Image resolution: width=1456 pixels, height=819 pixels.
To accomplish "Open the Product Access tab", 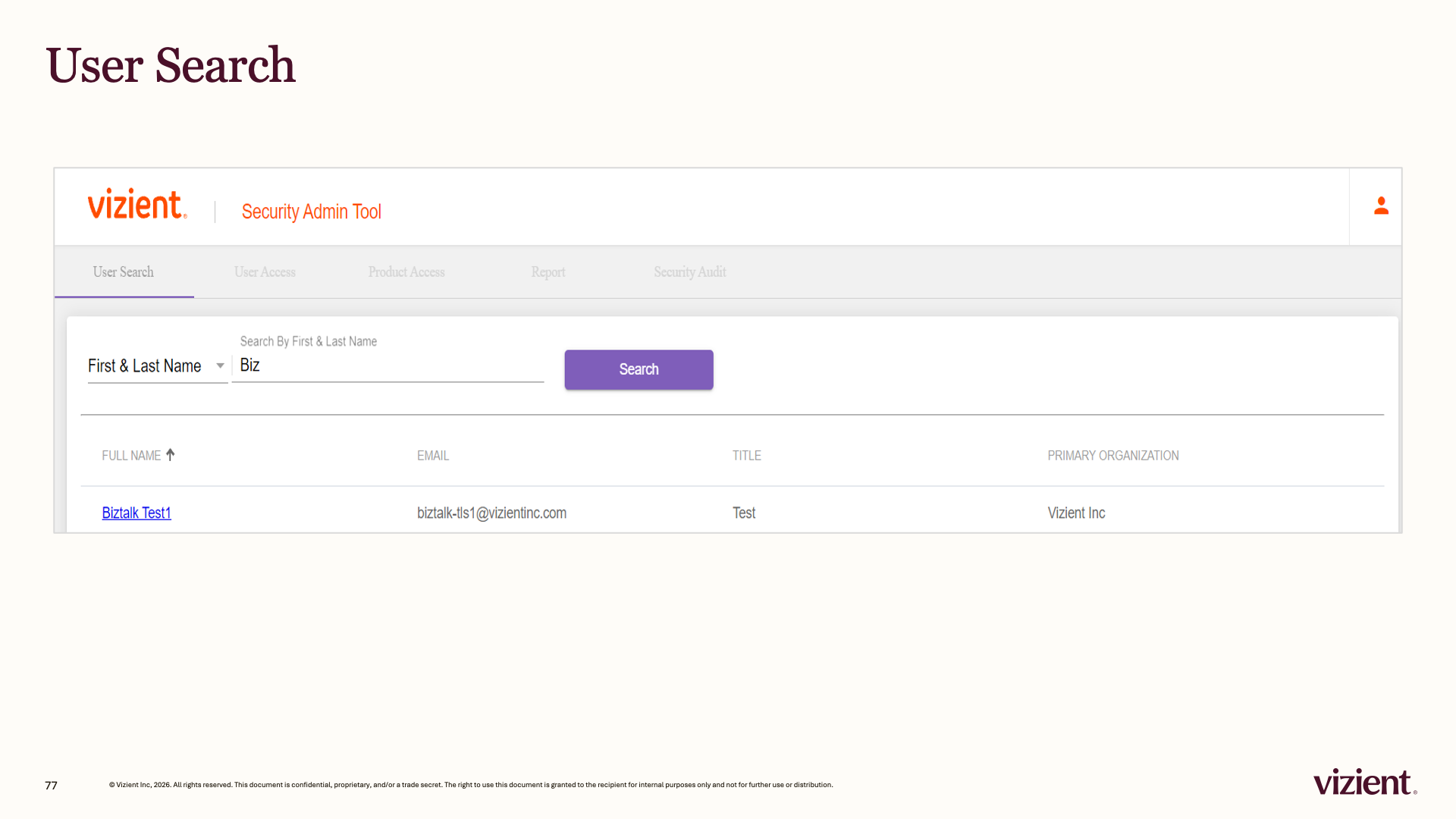I will (x=406, y=271).
